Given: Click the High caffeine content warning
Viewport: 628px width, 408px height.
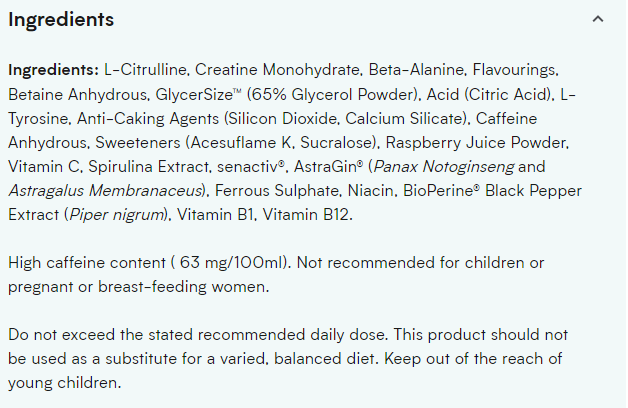Looking at the screenshot, I should (276, 275).
